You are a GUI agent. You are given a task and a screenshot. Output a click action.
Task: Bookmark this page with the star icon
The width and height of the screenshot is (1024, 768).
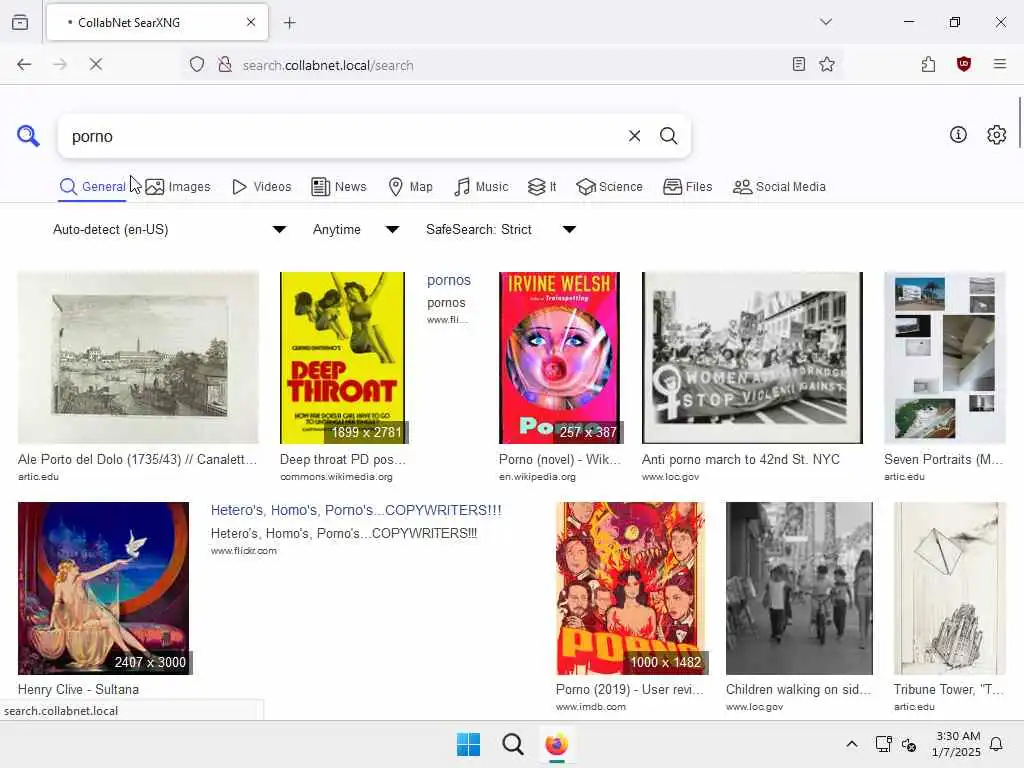click(x=827, y=64)
